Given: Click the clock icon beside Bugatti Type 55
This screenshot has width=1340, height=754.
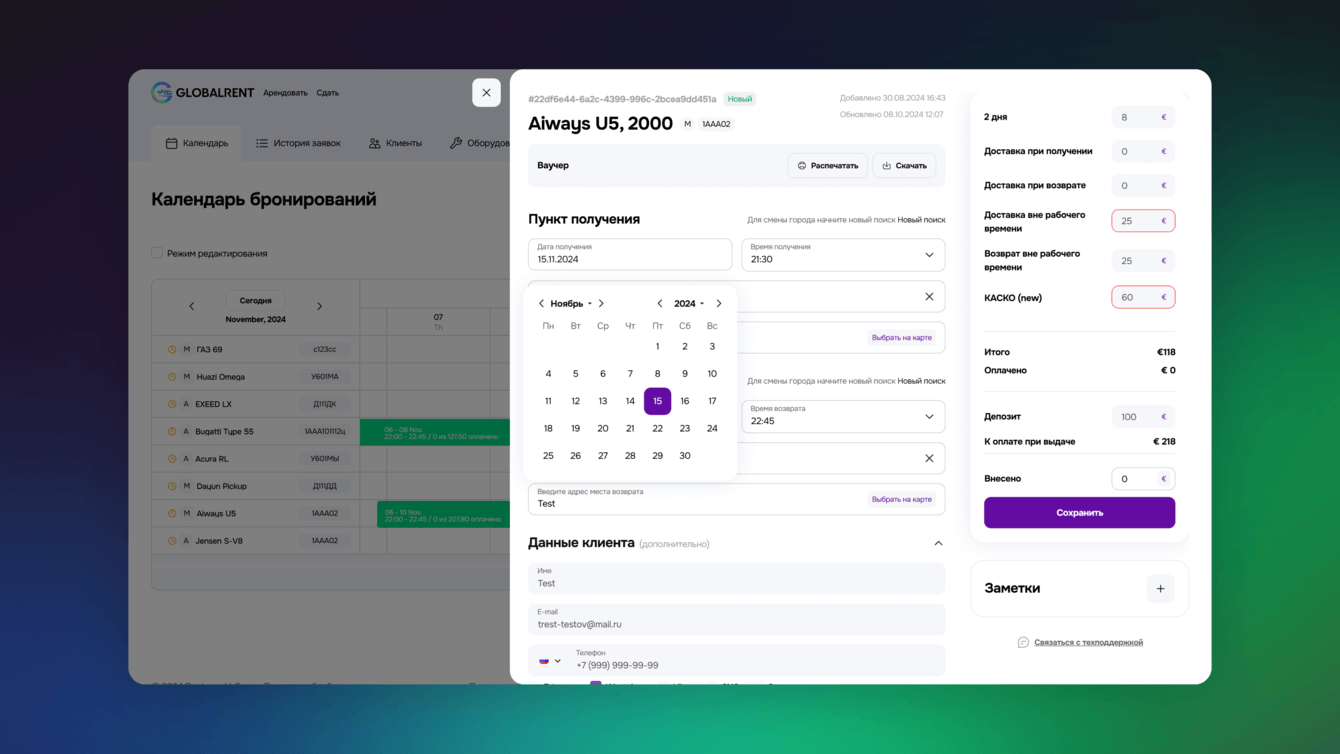Looking at the screenshot, I should point(172,432).
